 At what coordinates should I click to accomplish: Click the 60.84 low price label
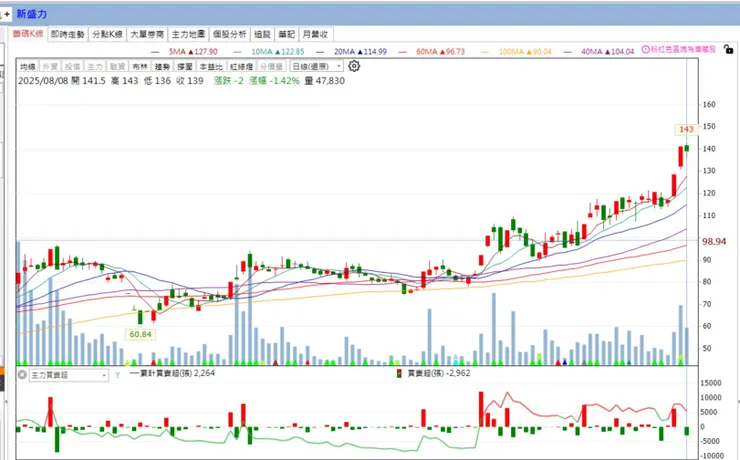(140, 334)
